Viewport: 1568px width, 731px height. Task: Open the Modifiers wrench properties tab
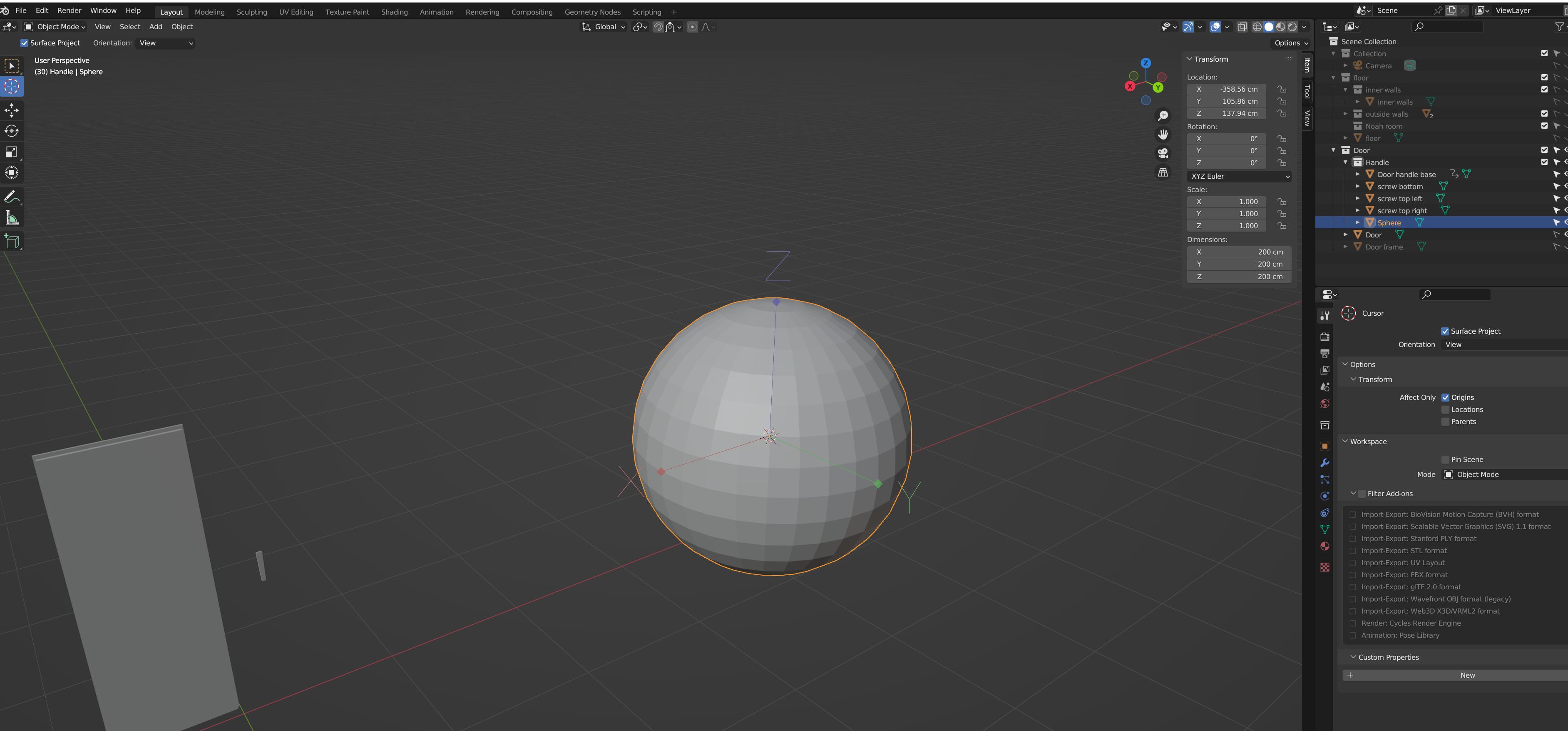click(1324, 462)
